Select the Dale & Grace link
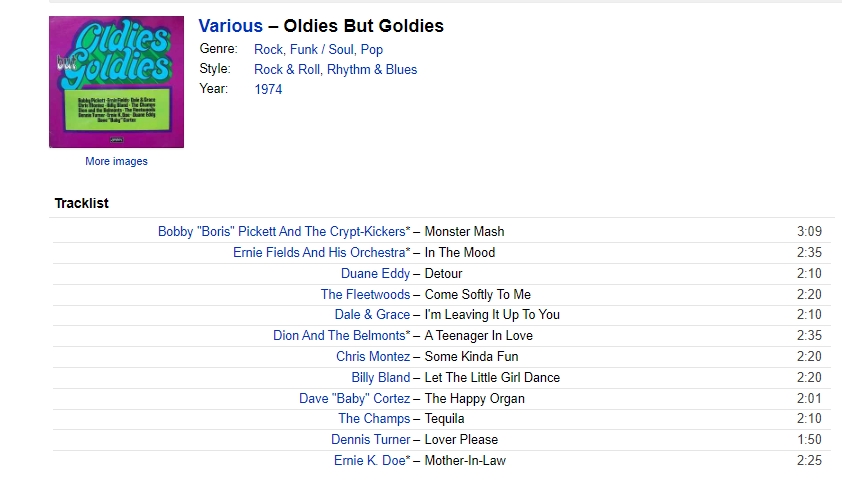 (x=372, y=314)
